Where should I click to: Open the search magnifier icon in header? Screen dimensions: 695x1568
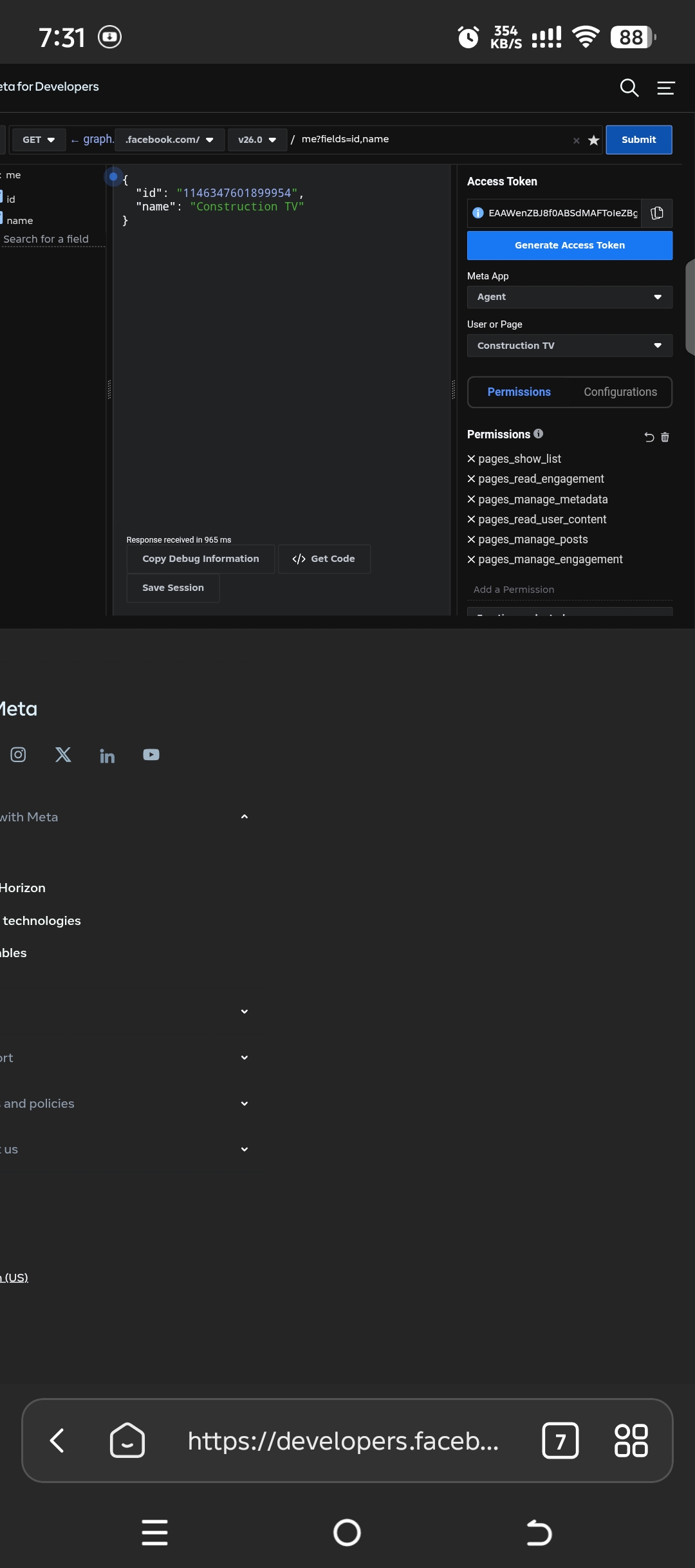tap(629, 88)
